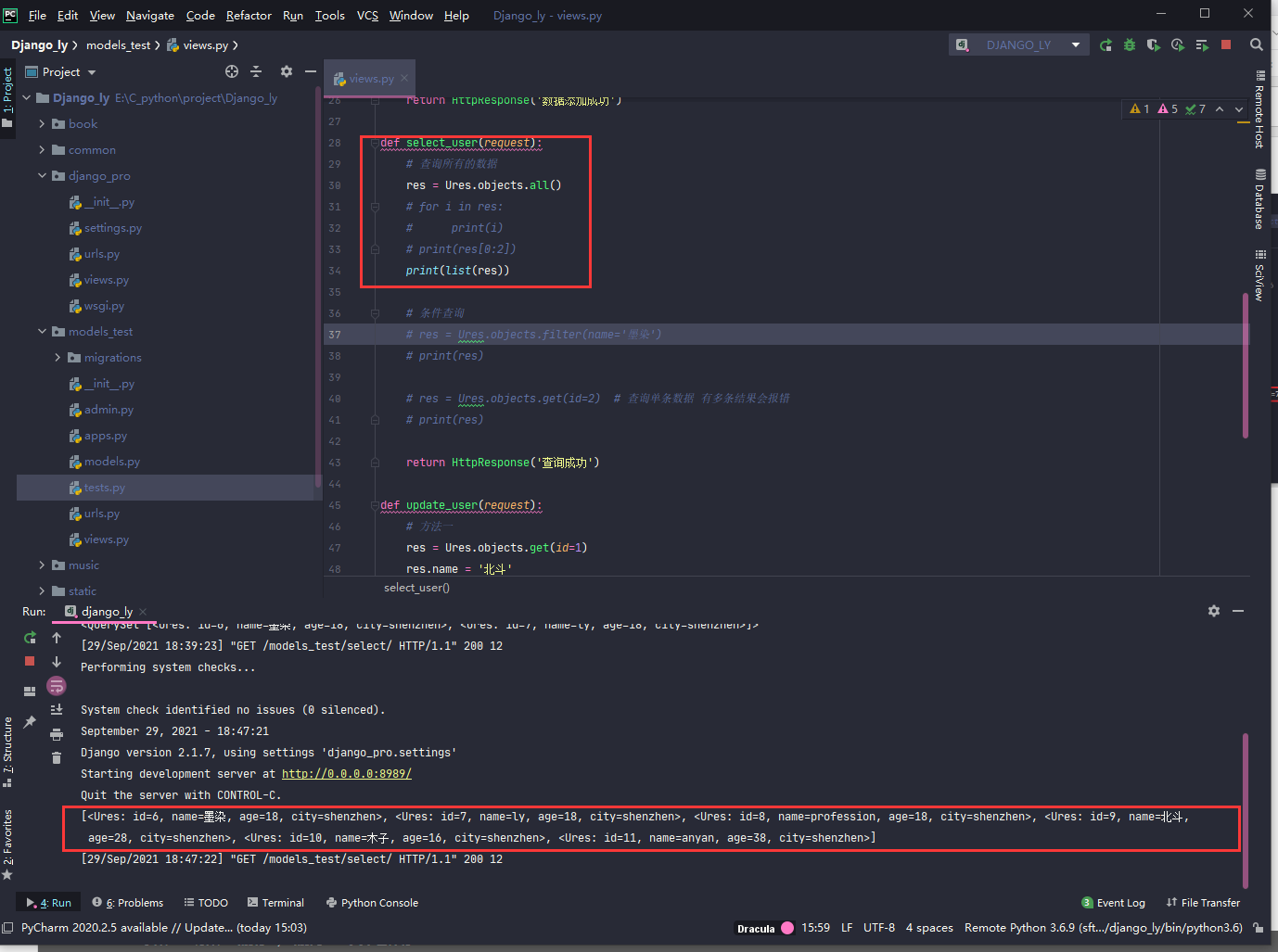This screenshot has height=952, width=1278.
Task: Toggle tool window bars button in status bar corner
Action: click(x=7, y=927)
